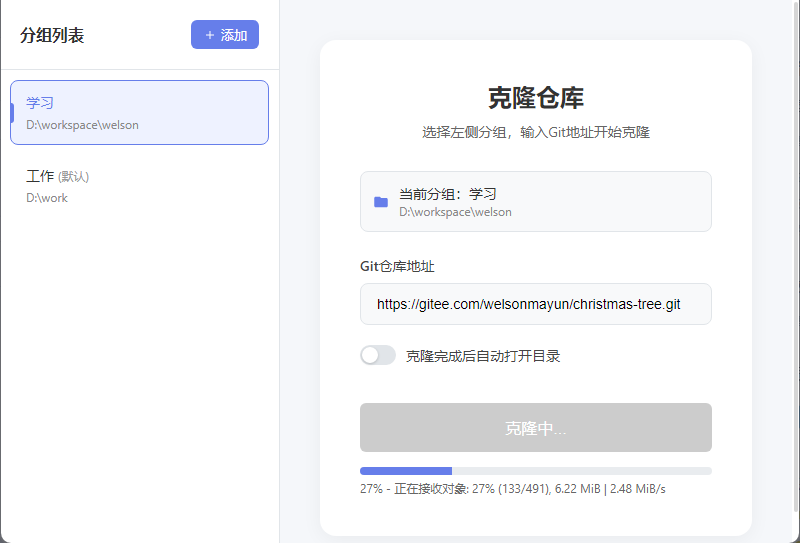Screen dimensions: 800x543
Task: Toggle 克隆完成后自动打开目录 switch
Action: (378, 355)
